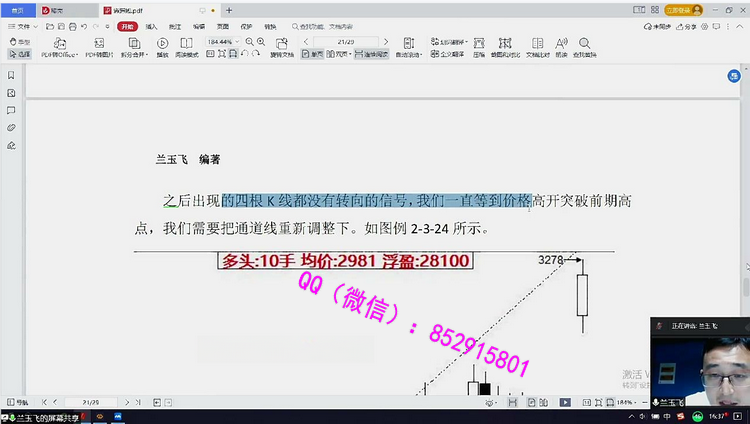The height and width of the screenshot is (424, 750).
Task: Open the 插入 ribbon tab
Action: (x=151, y=26)
